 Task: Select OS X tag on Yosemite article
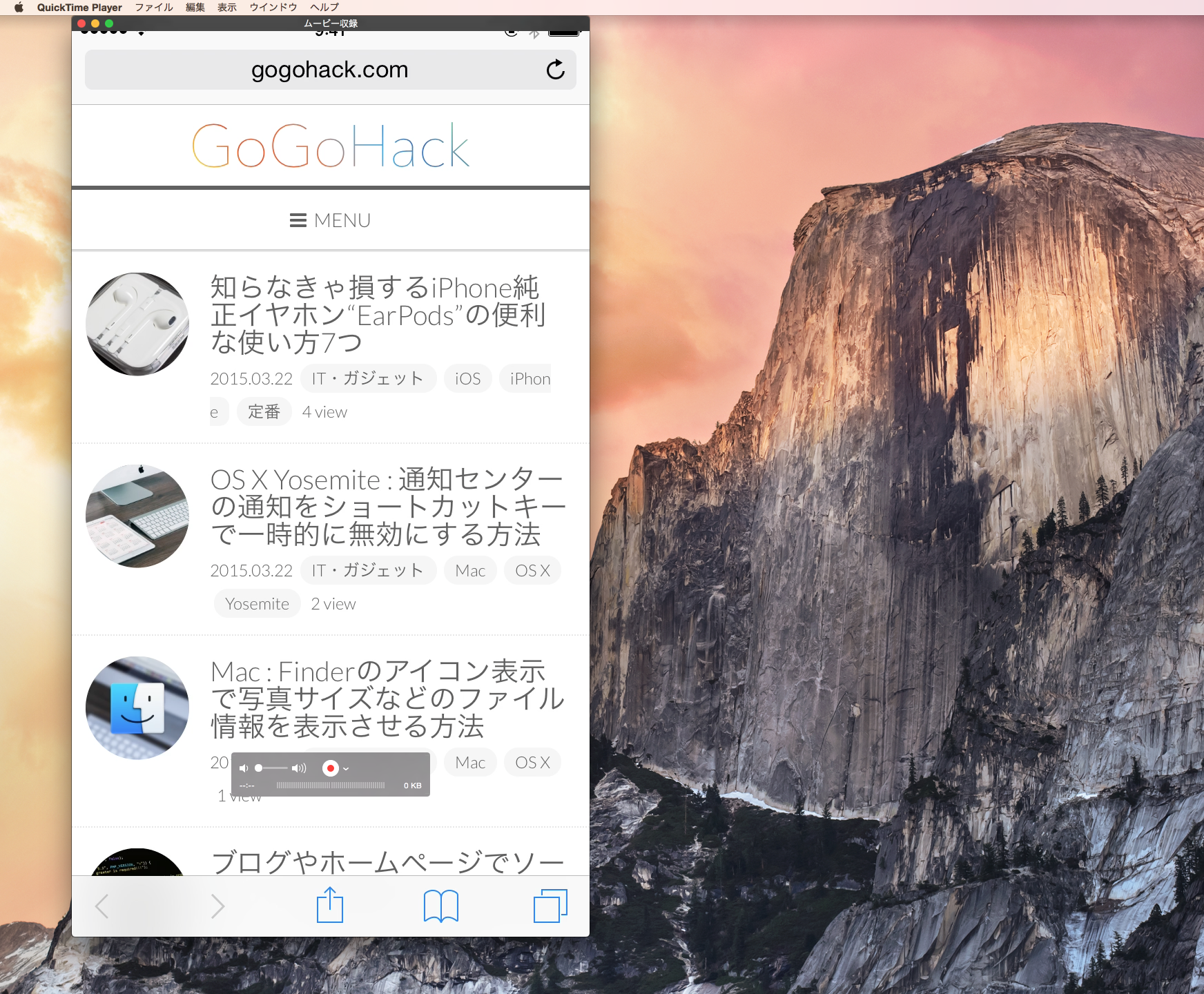(x=532, y=570)
